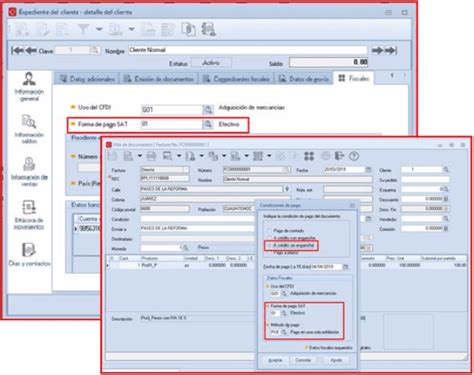Open Información de ventas in the sidebar

pos(29,172)
